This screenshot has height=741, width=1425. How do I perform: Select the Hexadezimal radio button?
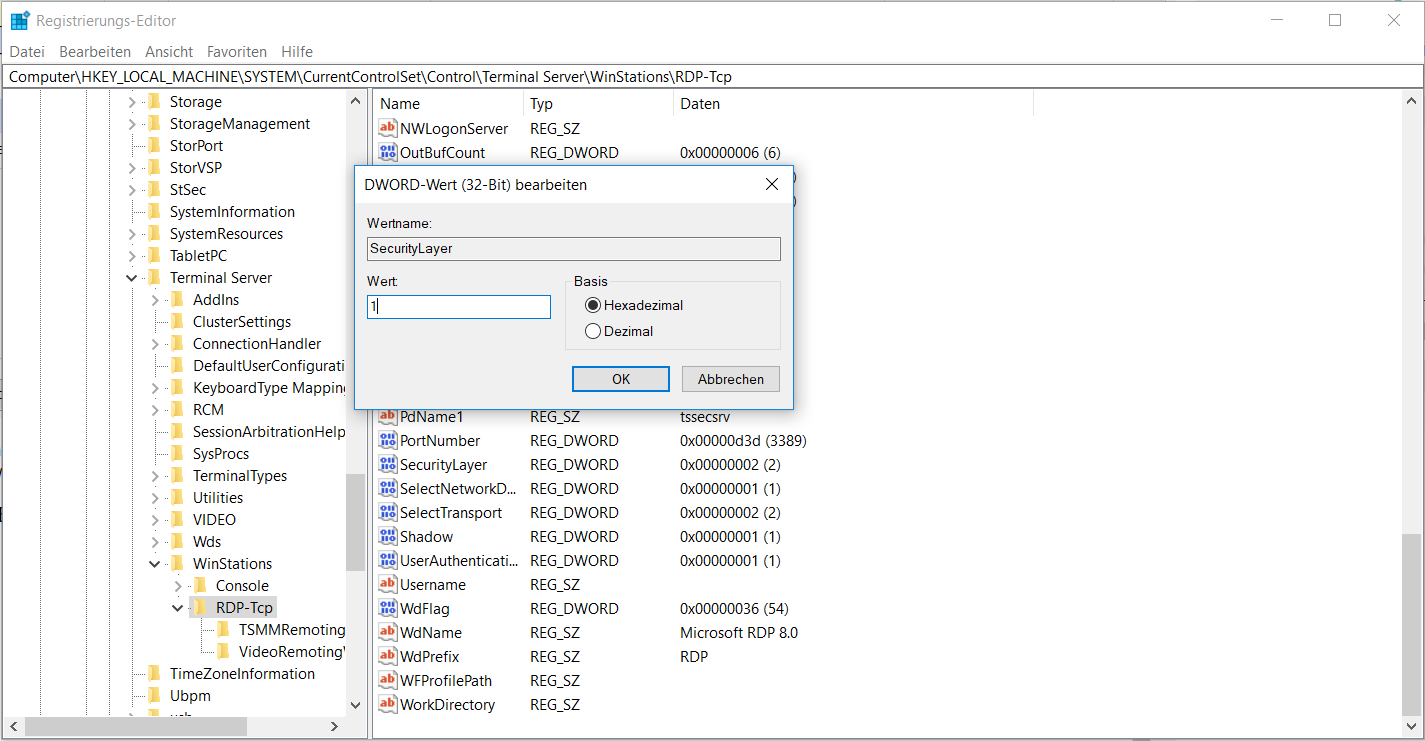[x=593, y=305]
